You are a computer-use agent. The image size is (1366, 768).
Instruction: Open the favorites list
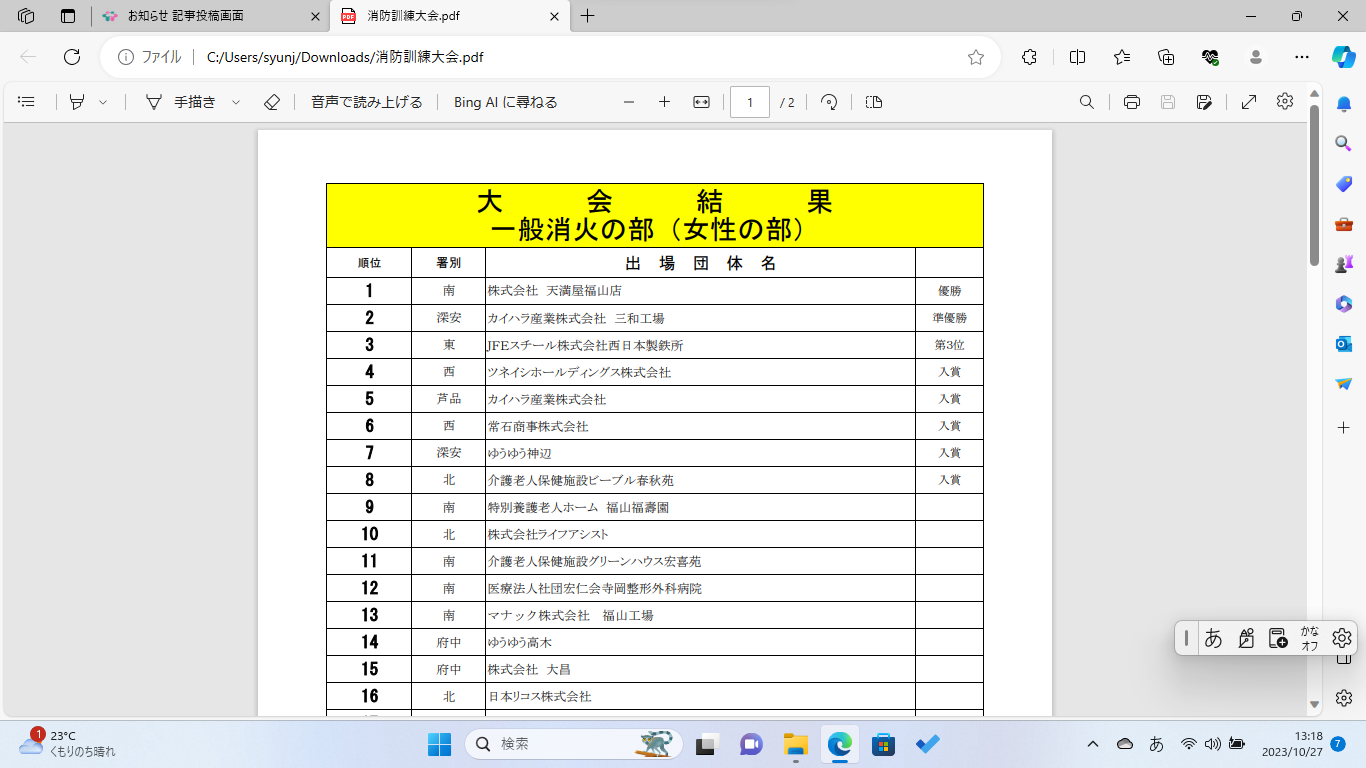click(1122, 57)
